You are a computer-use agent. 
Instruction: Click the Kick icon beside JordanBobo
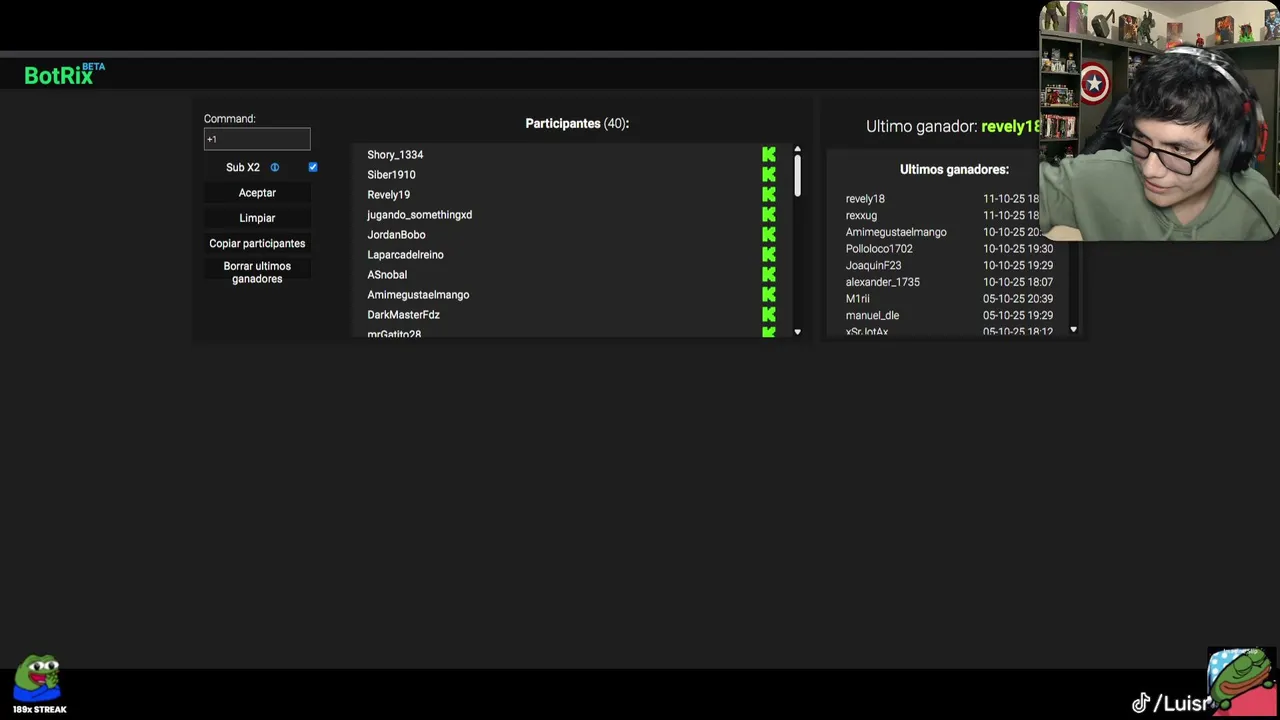[768, 235]
